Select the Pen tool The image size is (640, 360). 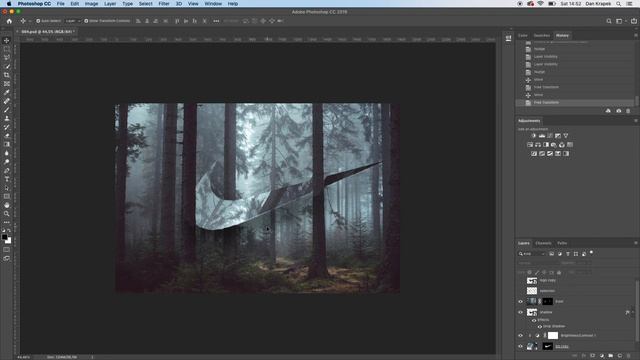pos(7,170)
